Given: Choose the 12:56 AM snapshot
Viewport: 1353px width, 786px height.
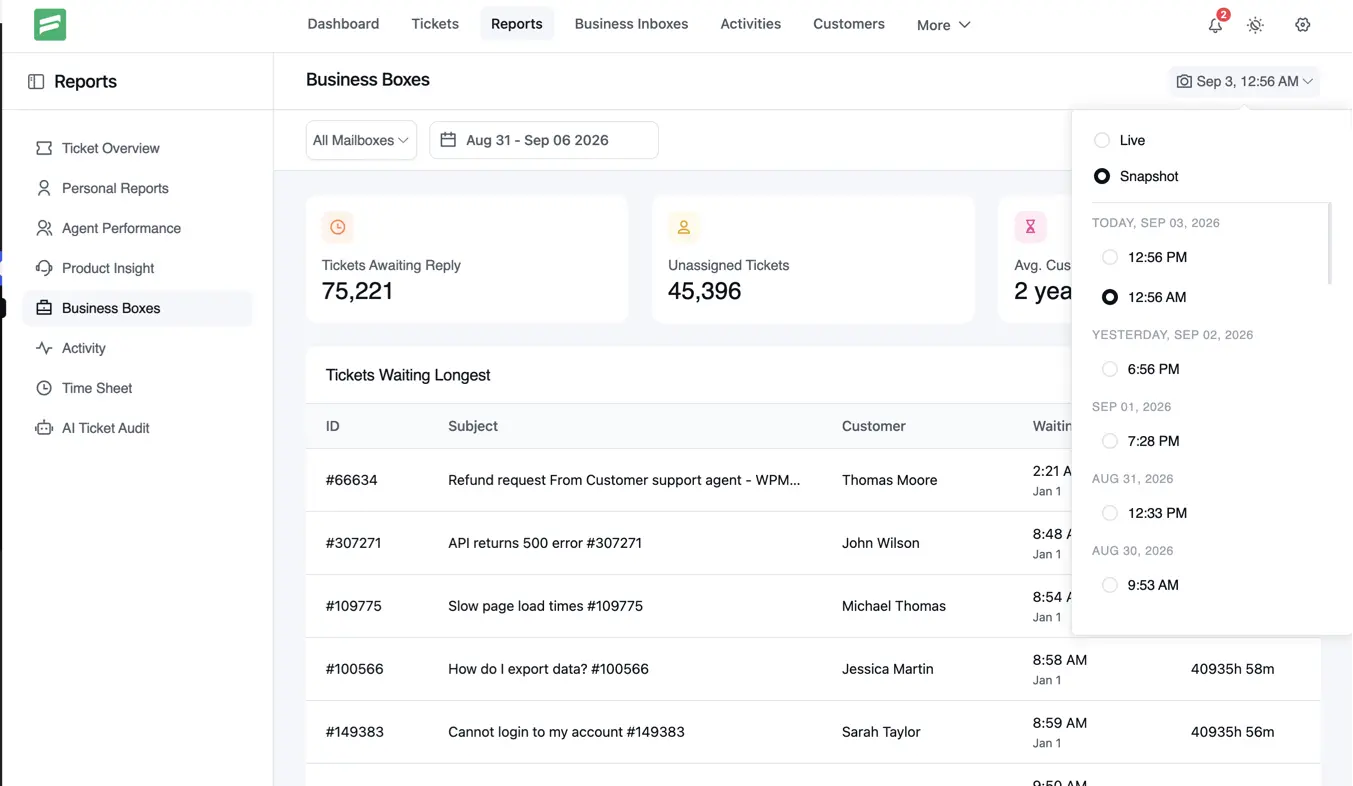Looking at the screenshot, I should point(1110,297).
